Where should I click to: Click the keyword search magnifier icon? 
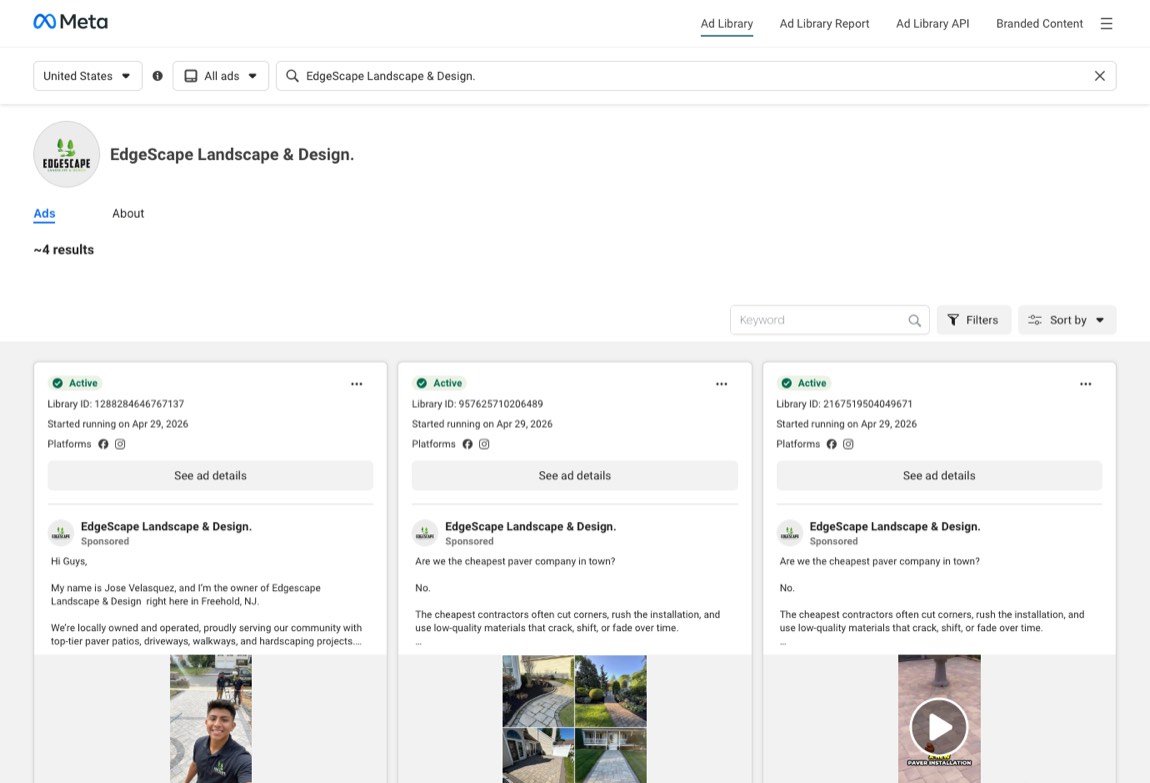(915, 320)
